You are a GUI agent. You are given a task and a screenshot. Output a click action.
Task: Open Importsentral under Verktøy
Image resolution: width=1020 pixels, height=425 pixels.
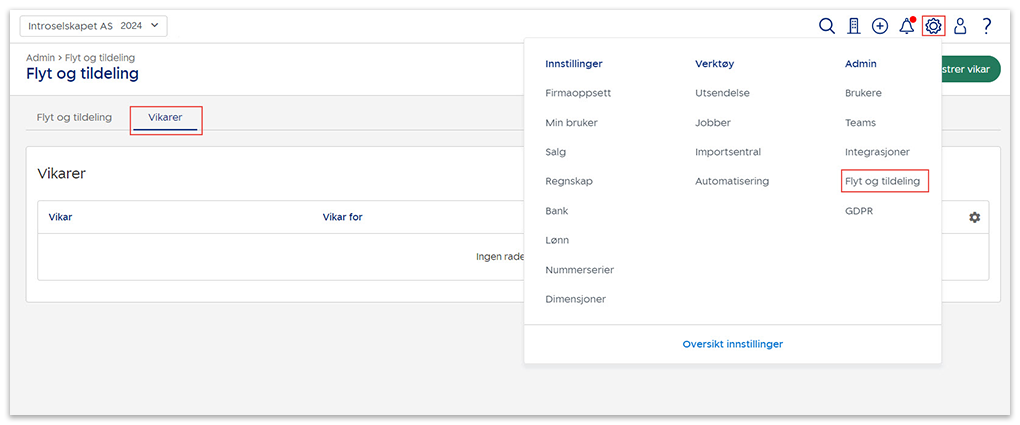(x=727, y=152)
